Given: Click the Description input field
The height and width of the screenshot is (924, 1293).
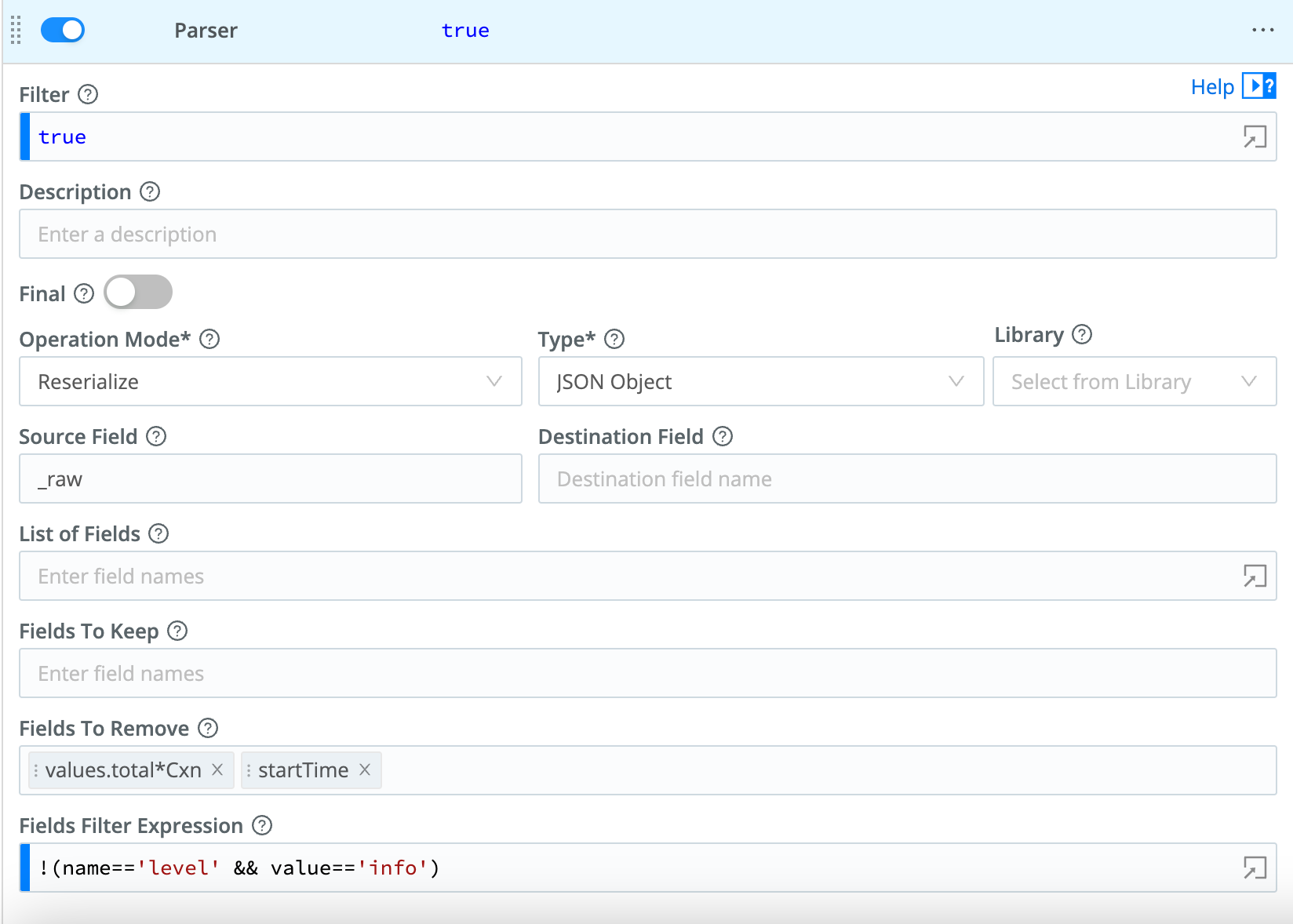Looking at the screenshot, I should pos(314,234).
